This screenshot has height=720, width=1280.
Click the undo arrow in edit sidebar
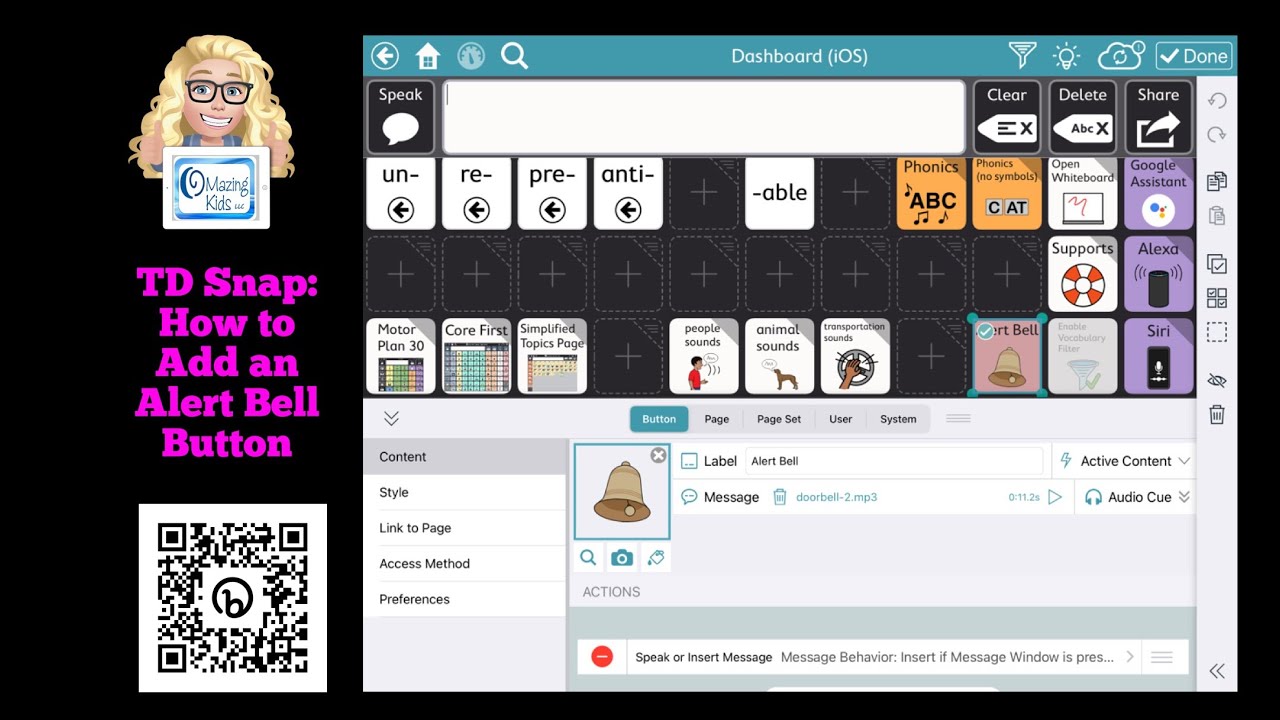tap(1217, 101)
